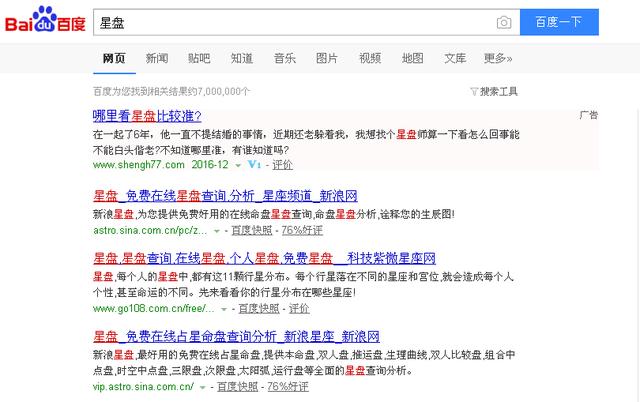Image resolution: width=640 pixels, height=402 pixels.
Task: Click the V1 verification badge icon
Action: point(254,164)
